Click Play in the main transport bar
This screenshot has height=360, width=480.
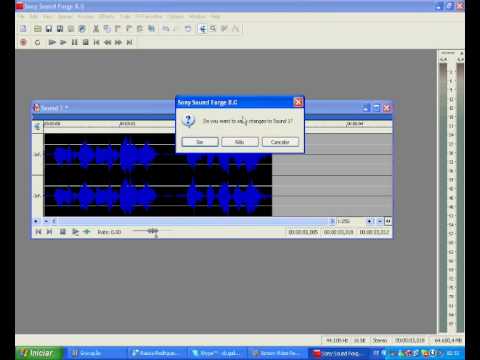63,42
